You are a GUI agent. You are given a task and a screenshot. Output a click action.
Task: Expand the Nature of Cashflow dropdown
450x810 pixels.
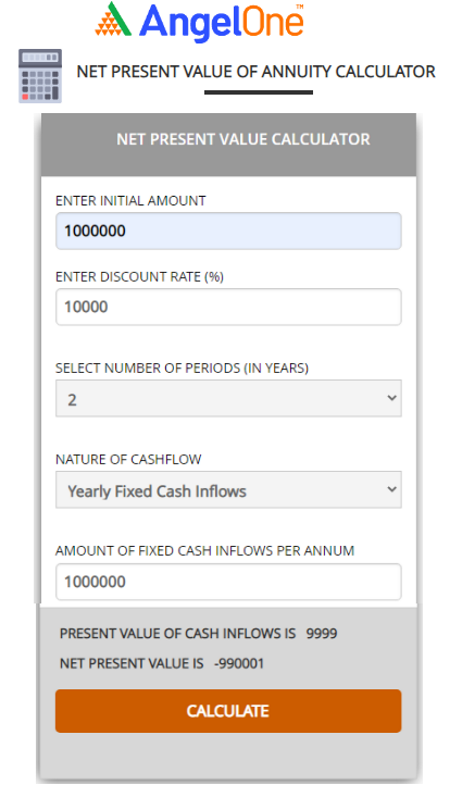(x=228, y=489)
